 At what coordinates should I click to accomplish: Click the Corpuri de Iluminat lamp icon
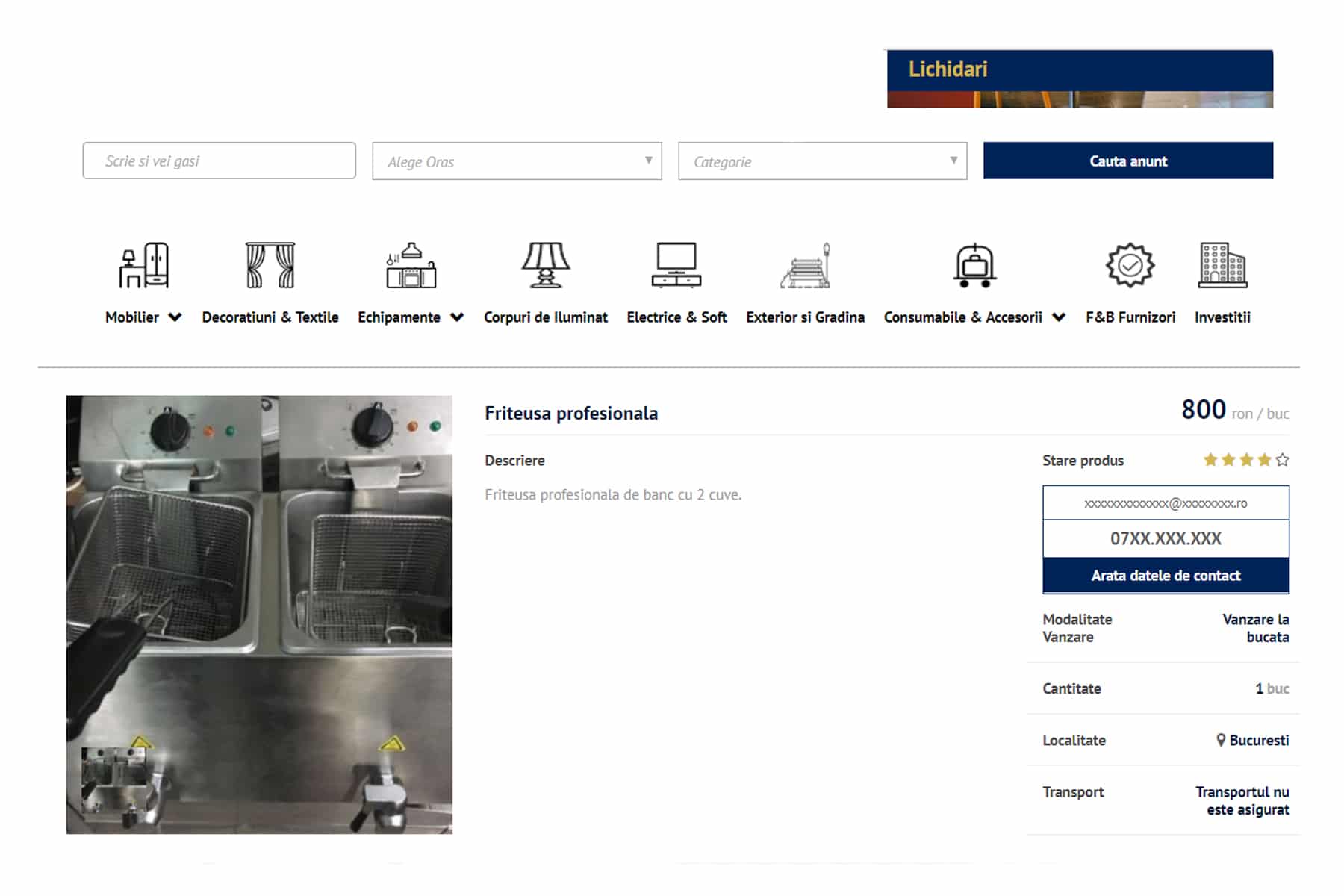[x=546, y=265]
